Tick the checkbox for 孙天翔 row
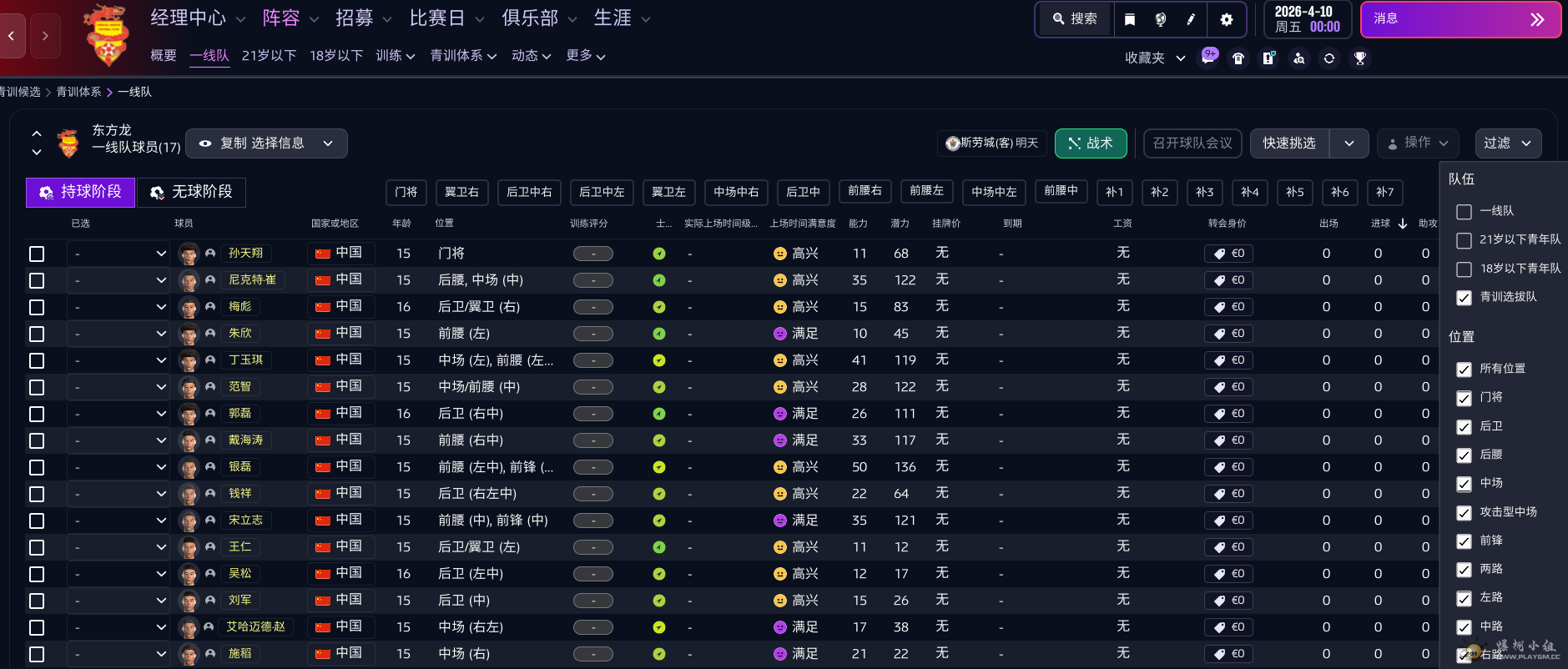Viewport: 1568px width, 669px height. coord(37,254)
